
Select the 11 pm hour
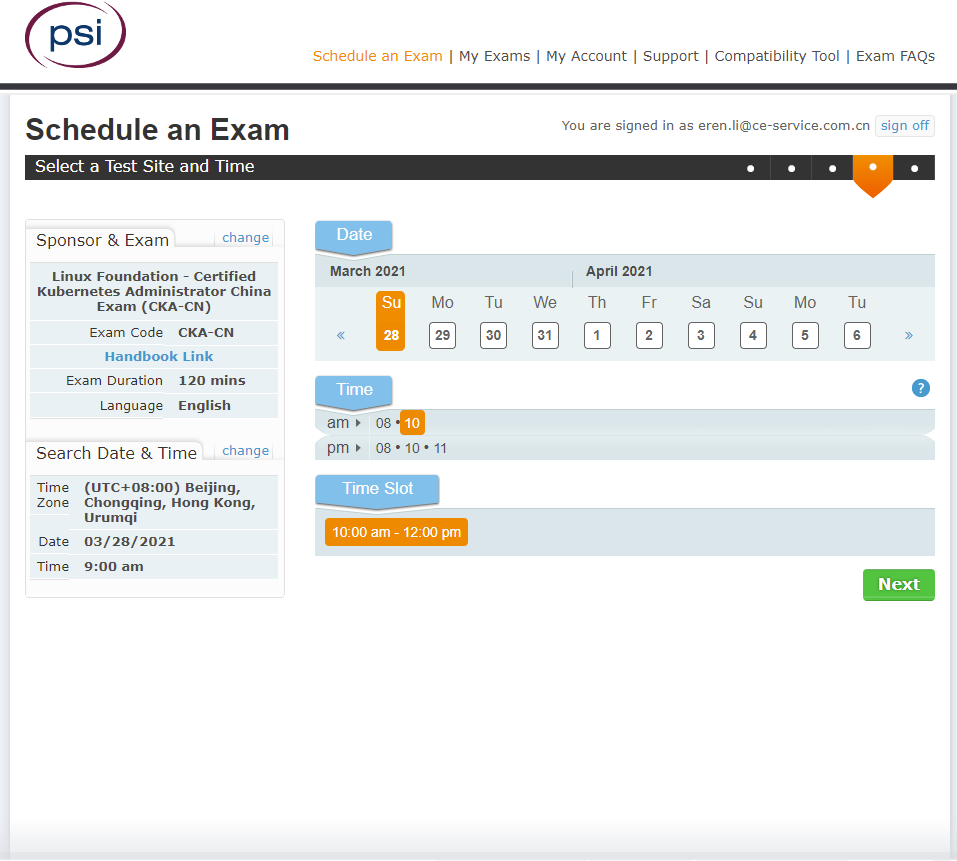point(440,449)
